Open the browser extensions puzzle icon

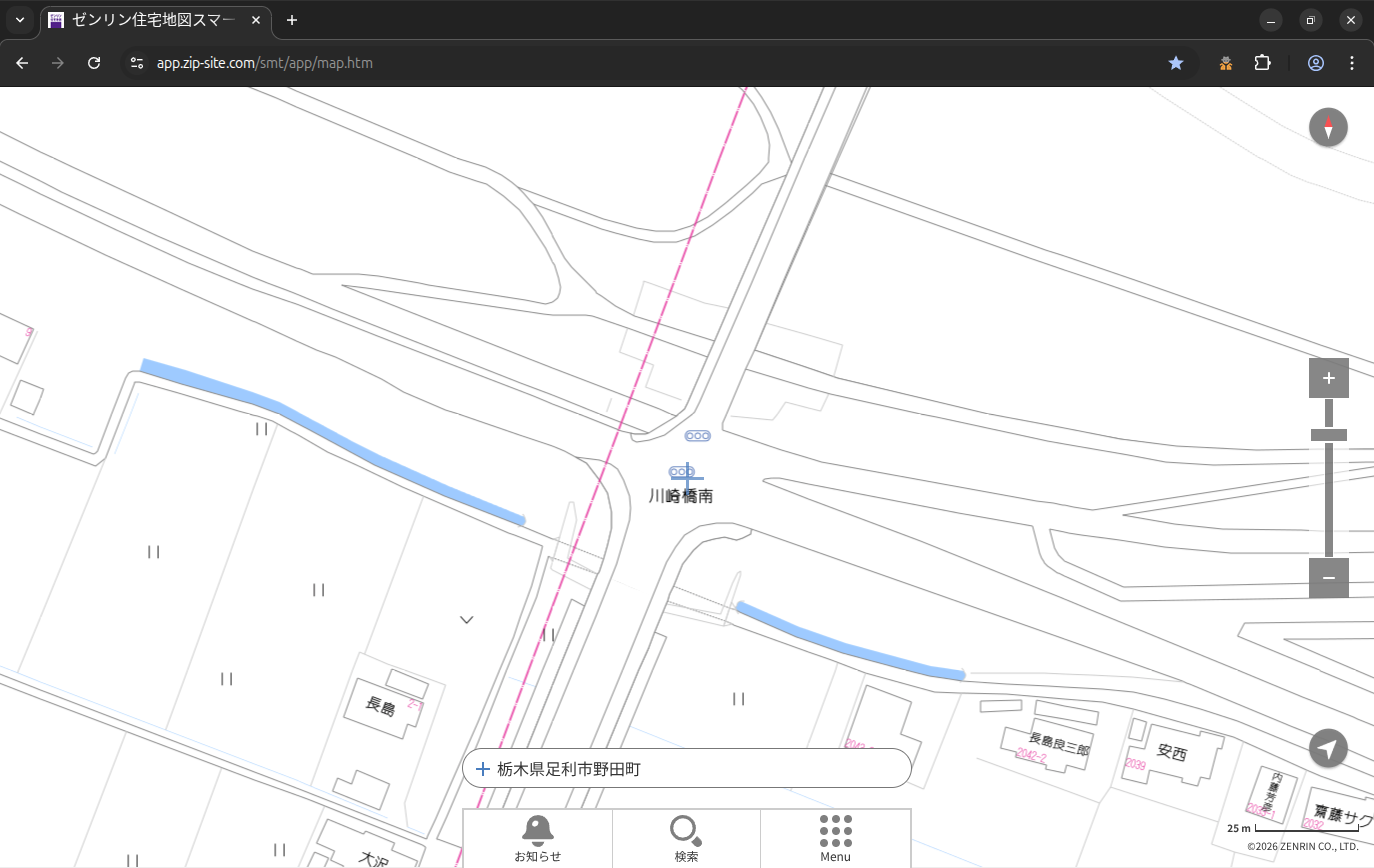[1262, 63]
